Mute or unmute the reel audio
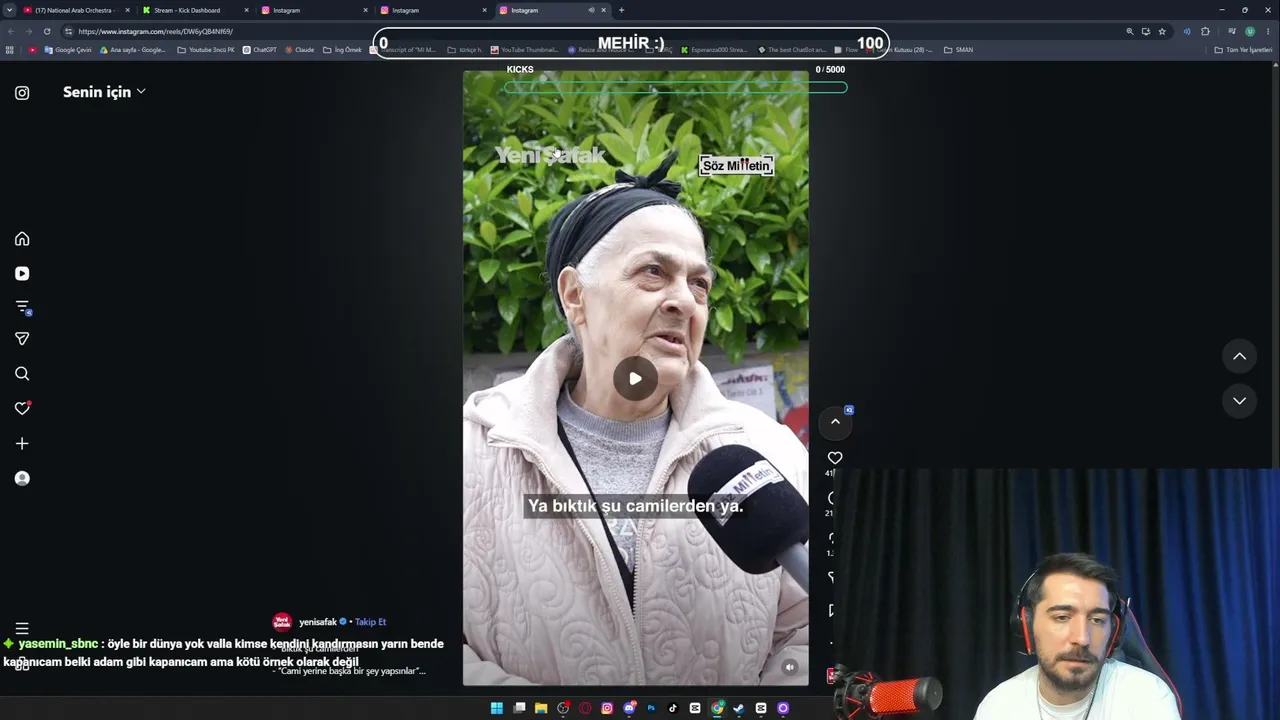This screenshot has width=1280, height=720. pyautogui.click(x=790, y=667)
